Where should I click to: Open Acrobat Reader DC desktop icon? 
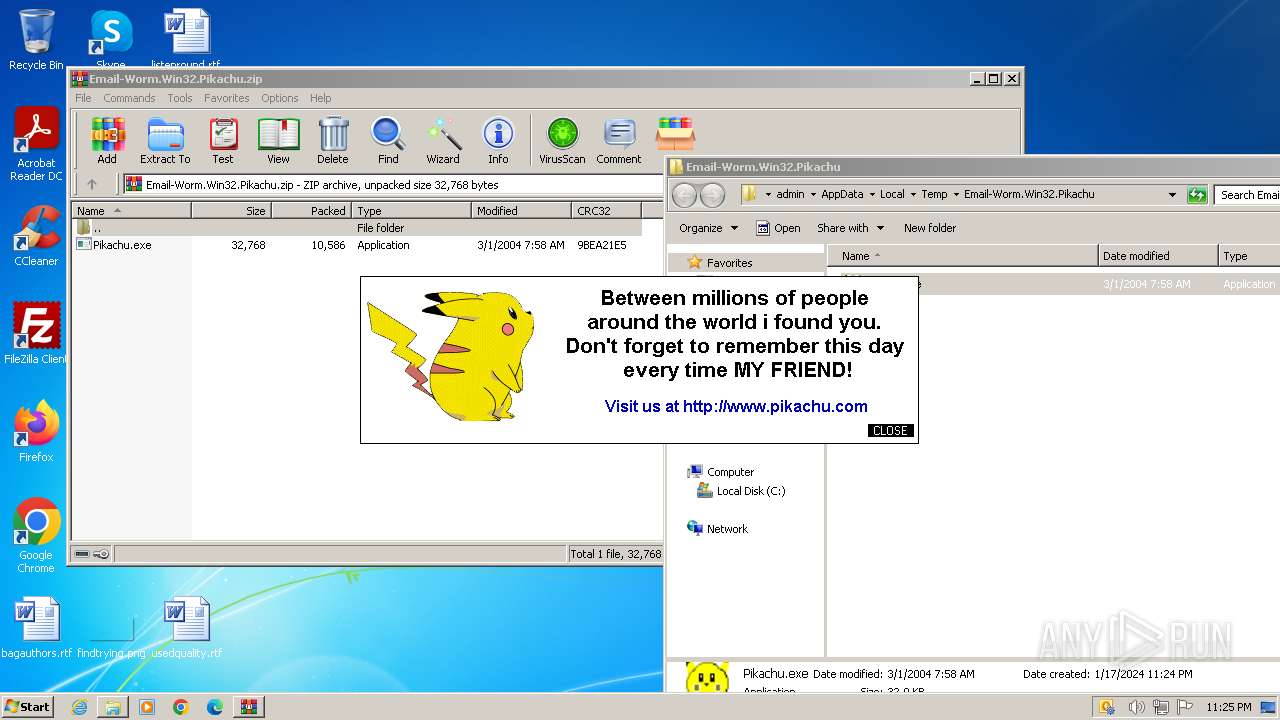36,145
